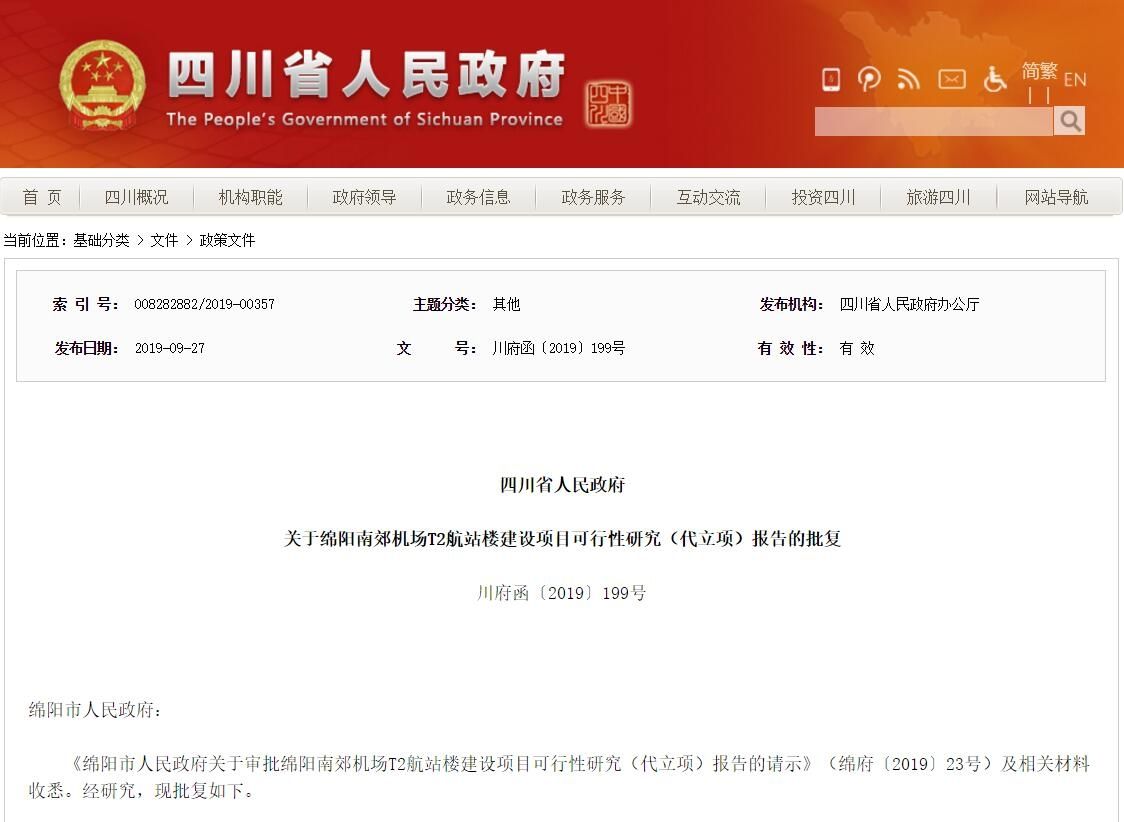Open the 网站导航 site map menu
This screenshot has height=822, width=1124.
(1055, 197)
